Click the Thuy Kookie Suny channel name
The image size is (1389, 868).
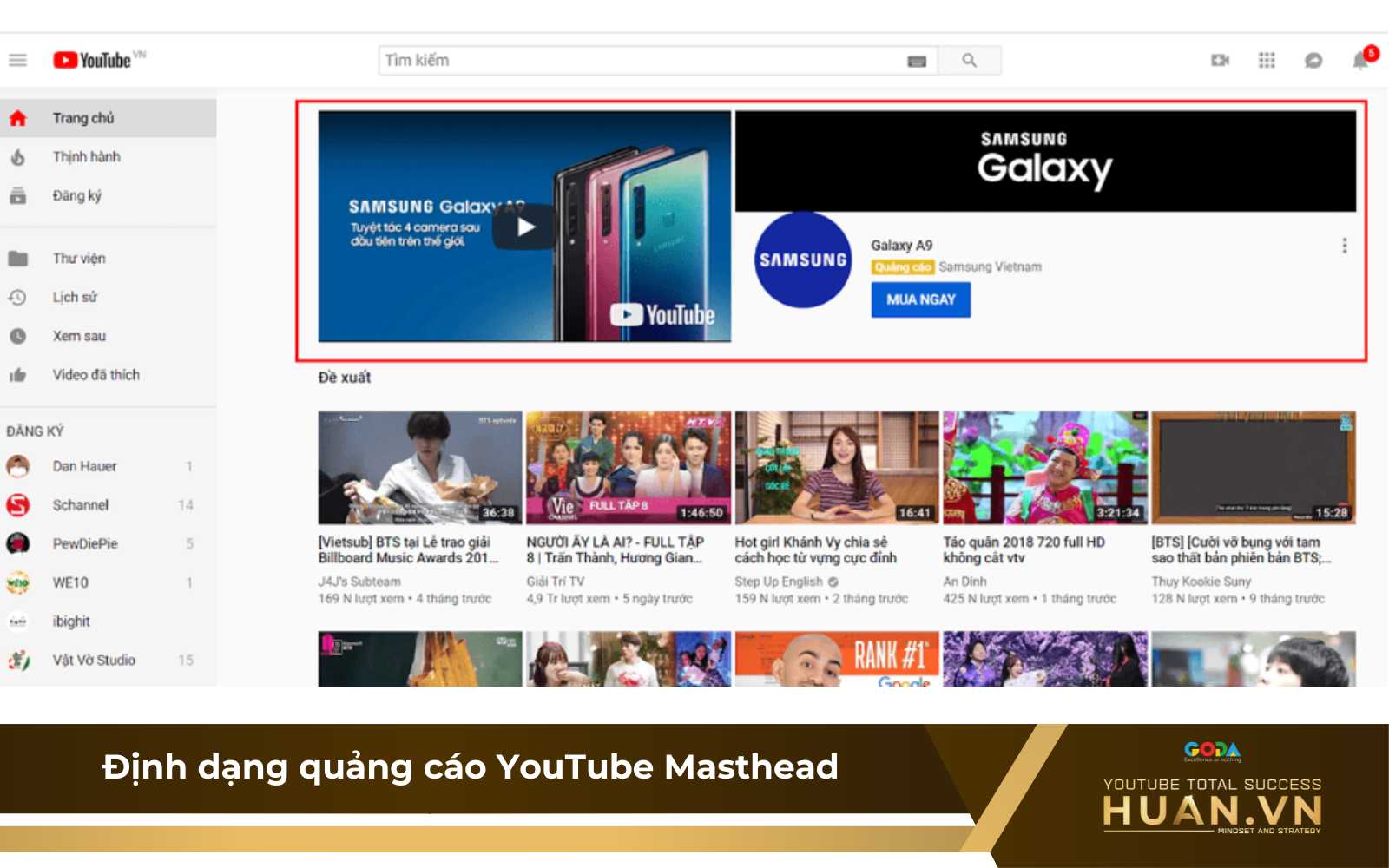tap(1201, 582)
